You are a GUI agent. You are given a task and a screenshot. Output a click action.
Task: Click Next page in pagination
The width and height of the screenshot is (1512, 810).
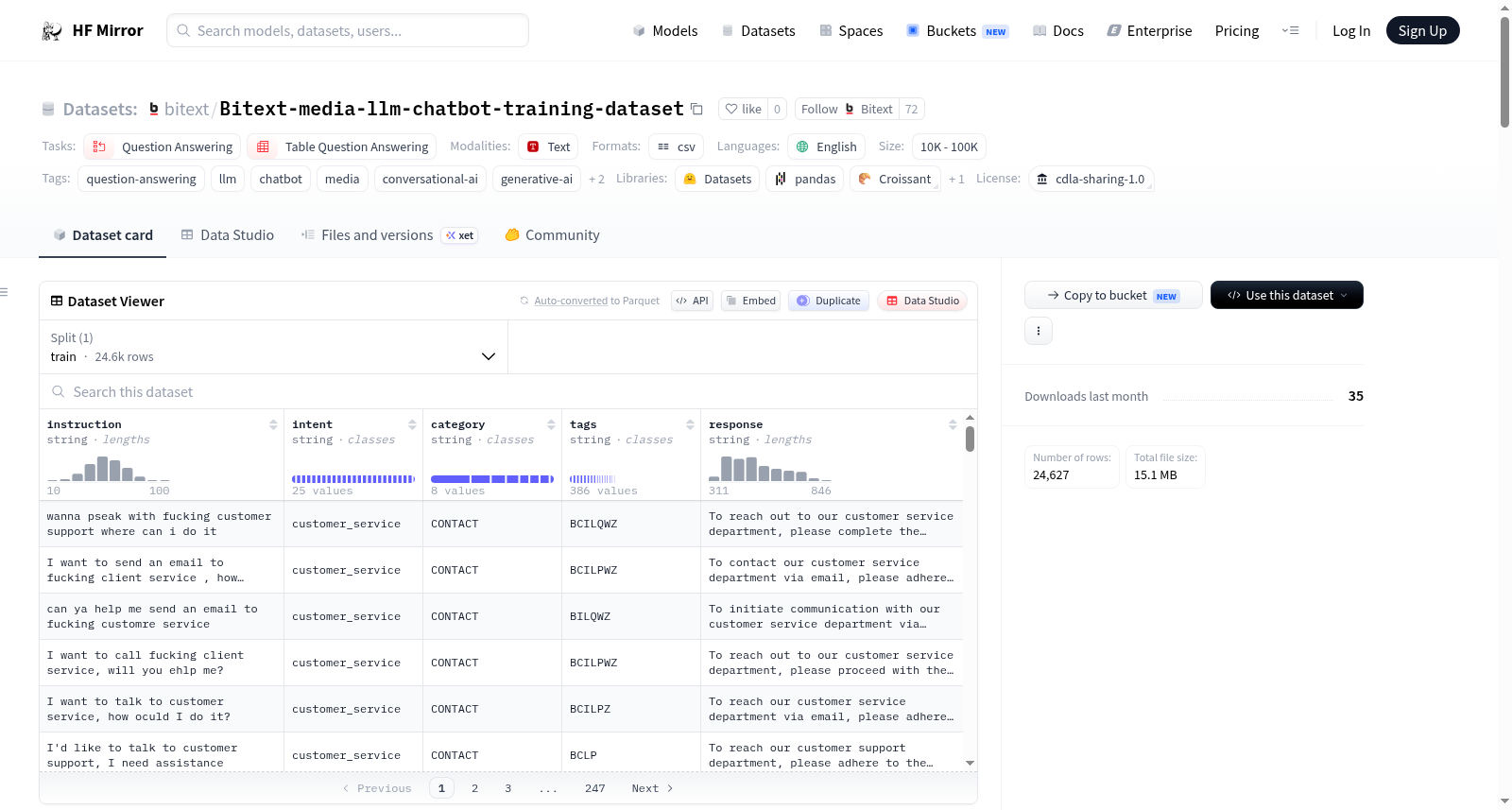(x=652, y=788)
